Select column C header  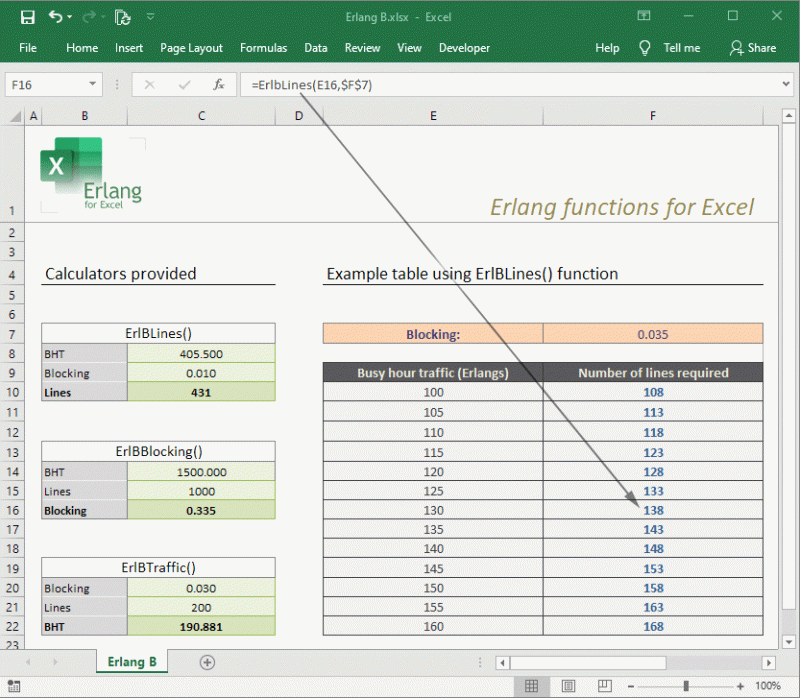[x=201, y=116]
